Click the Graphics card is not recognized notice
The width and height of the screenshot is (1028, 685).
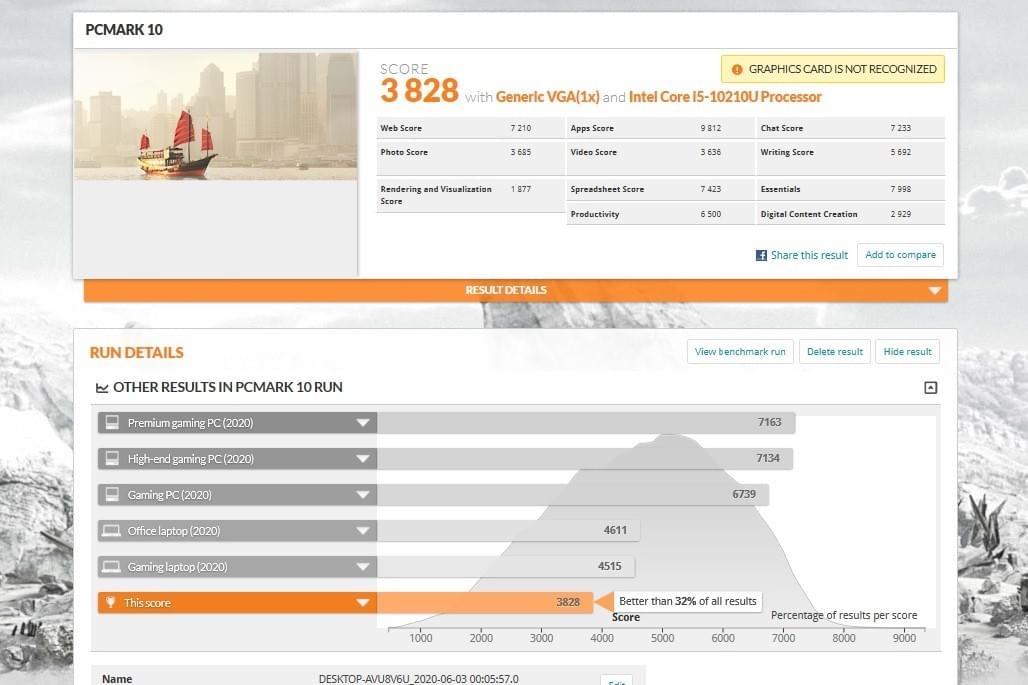point(833,69)
